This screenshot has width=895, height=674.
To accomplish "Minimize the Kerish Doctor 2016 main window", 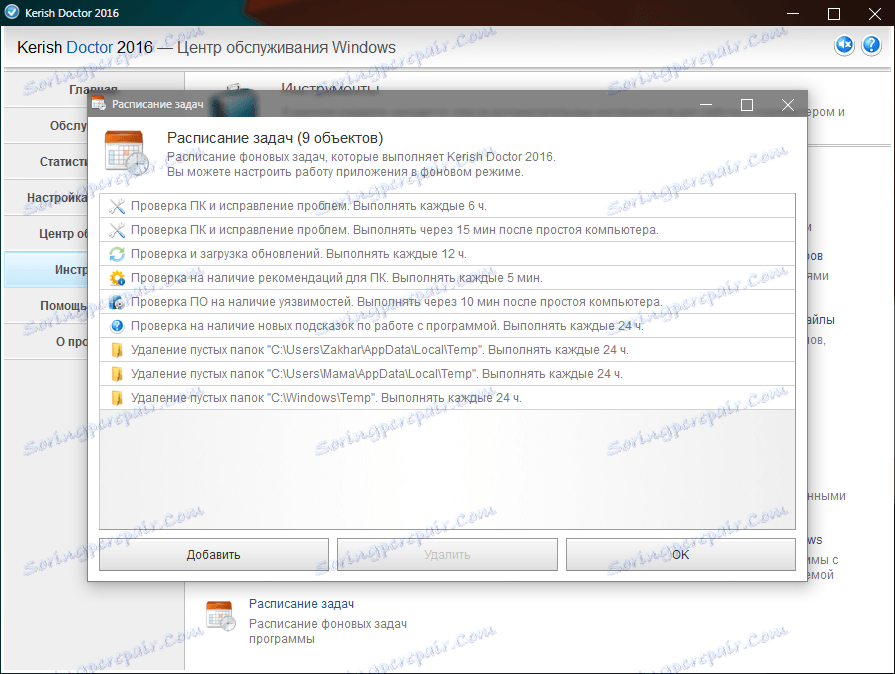I will (x=793, y=13).
